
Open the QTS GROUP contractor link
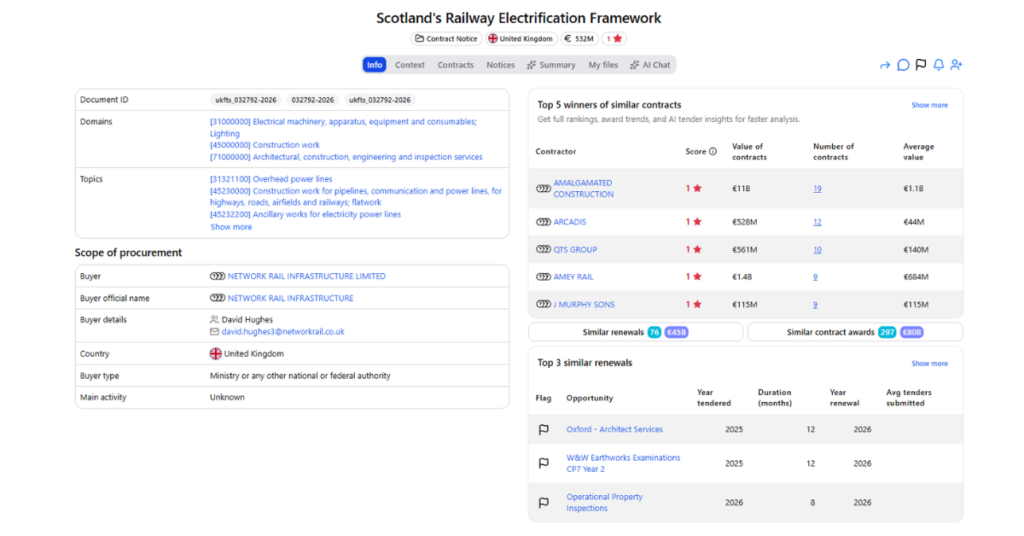575,249
